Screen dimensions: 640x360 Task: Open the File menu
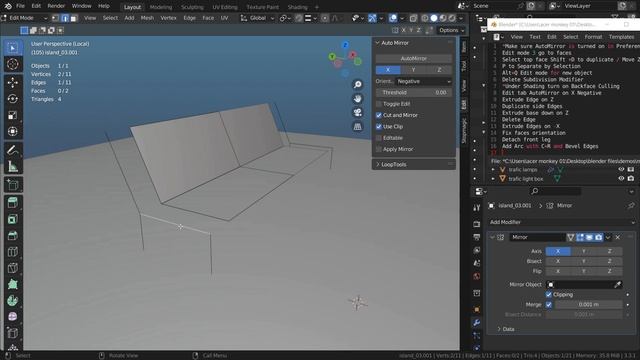tap(20, 6)
